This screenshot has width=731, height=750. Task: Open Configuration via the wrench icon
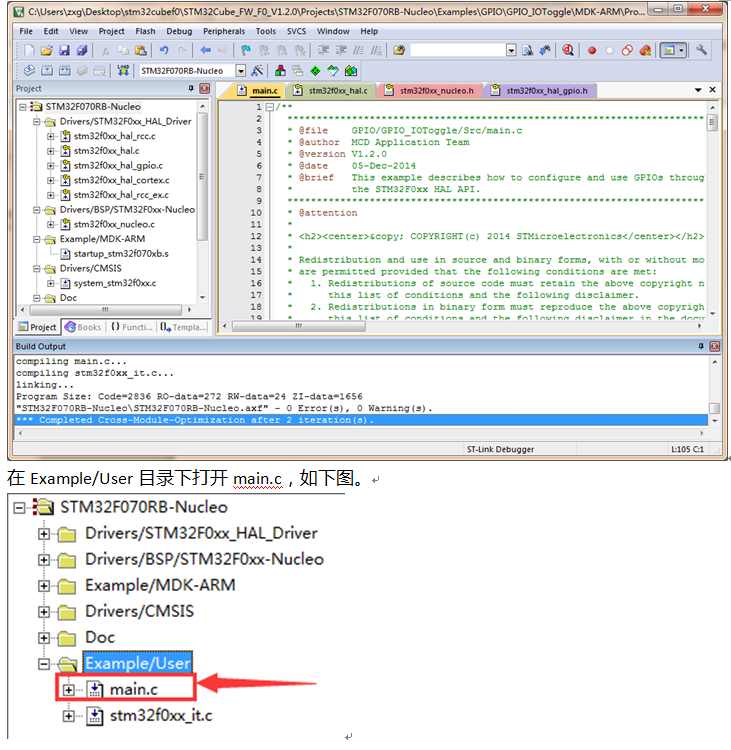(x=701, y=50)
